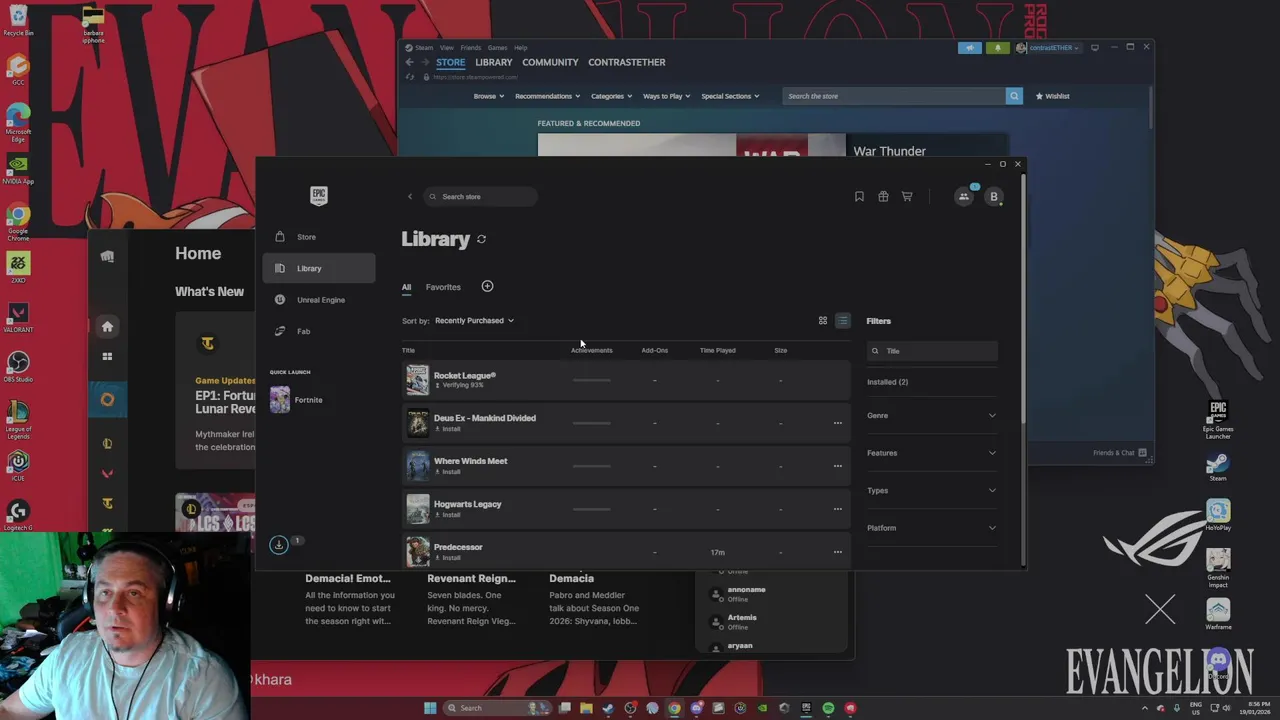Click Epic Search store field
1280x720 pixels.
[x=480, y=197]
